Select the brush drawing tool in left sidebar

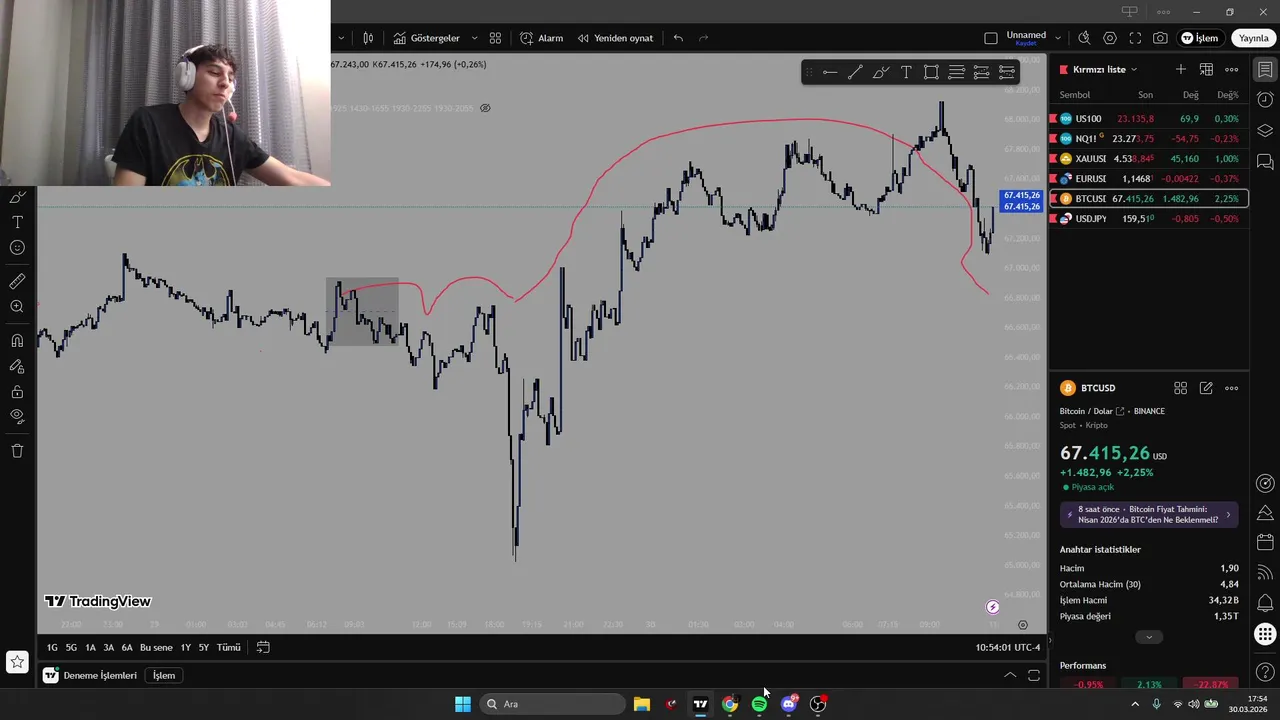click(17, 197)
